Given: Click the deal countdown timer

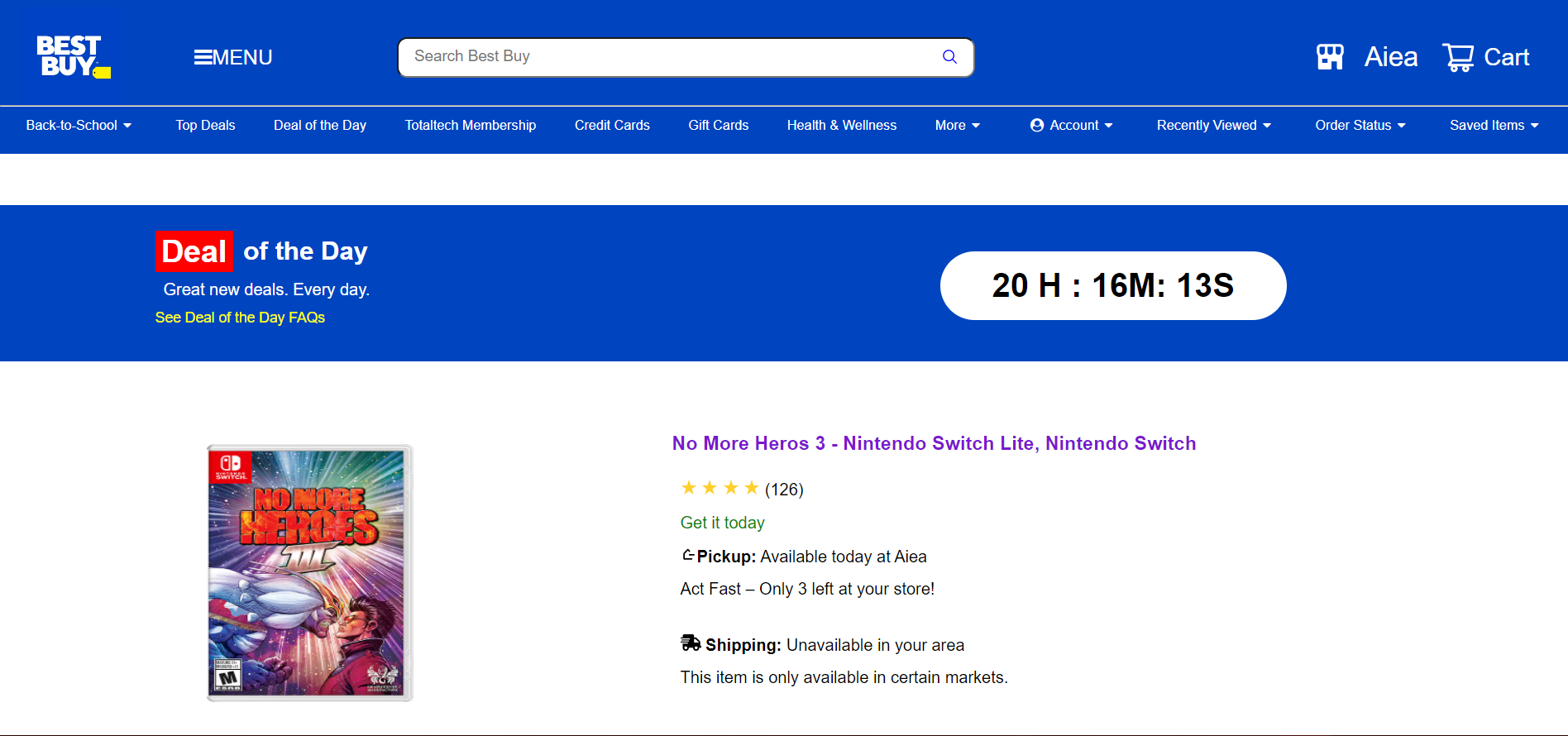Looking at the screenshot, I should pos(1113,285).
